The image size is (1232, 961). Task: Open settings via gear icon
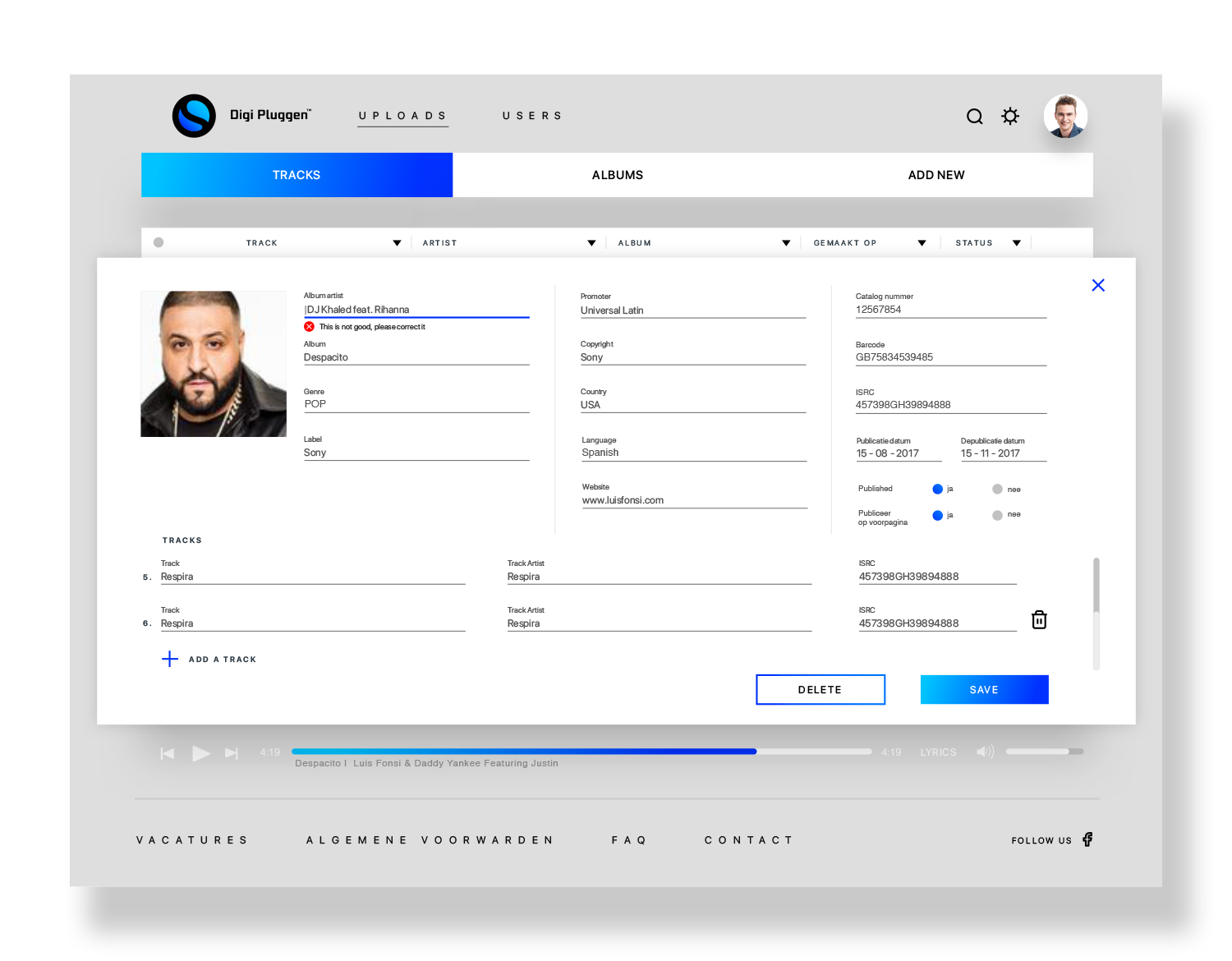click(1010, 116)
